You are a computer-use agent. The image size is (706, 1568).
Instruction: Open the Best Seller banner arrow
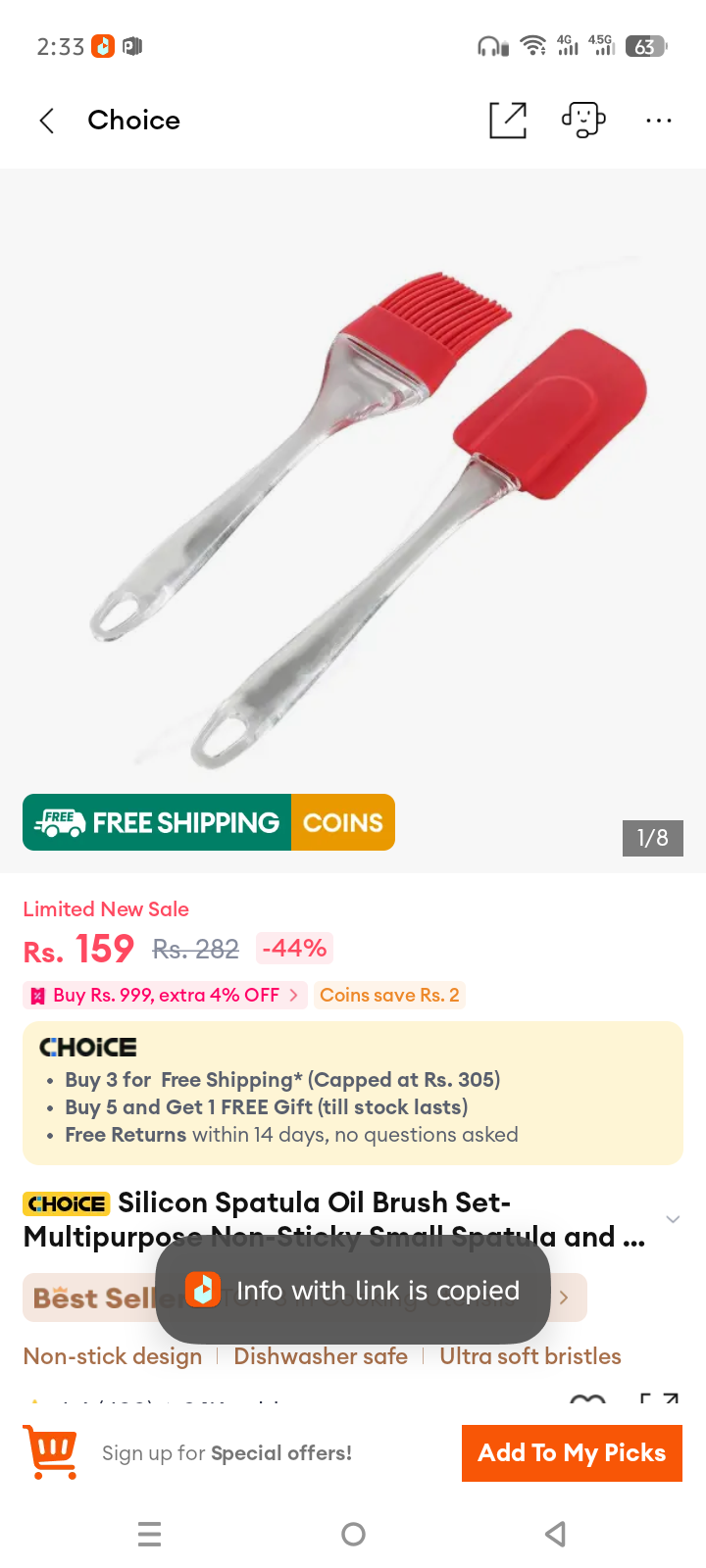coord(564,1298)
